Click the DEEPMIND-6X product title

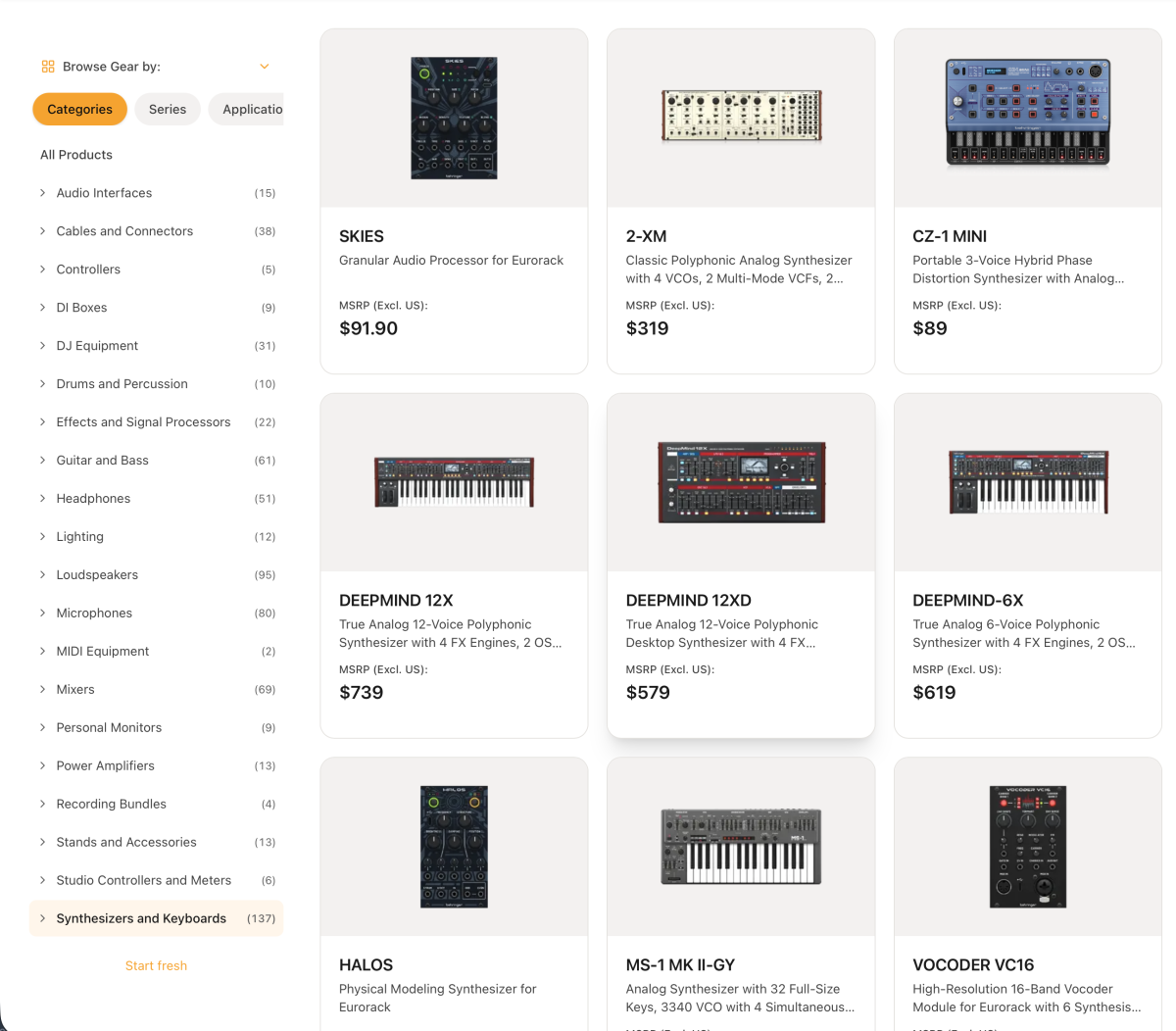tap(968, 601)
